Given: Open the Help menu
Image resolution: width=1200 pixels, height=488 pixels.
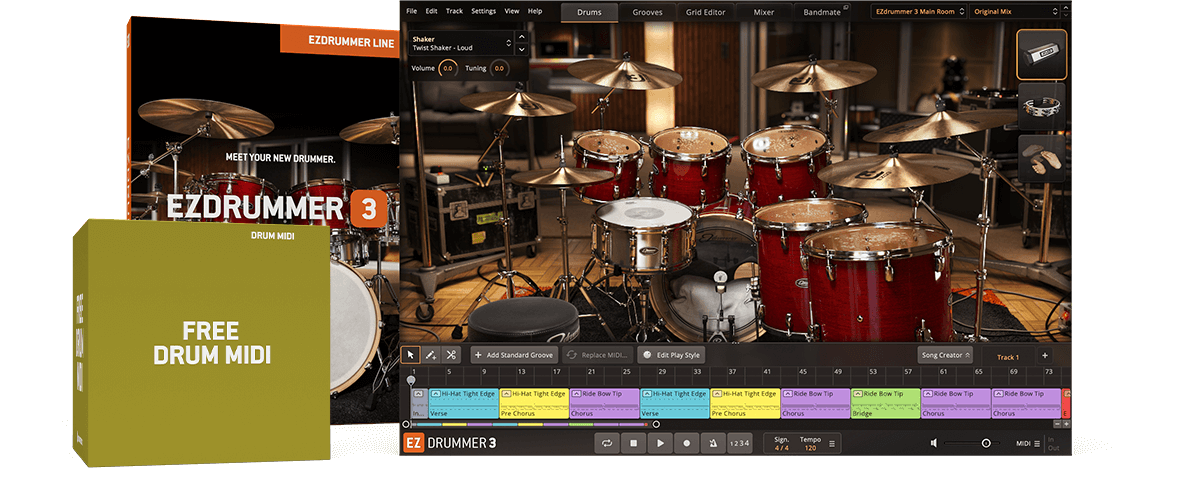Looking at the screenshot, I should [x=535, y=11].
